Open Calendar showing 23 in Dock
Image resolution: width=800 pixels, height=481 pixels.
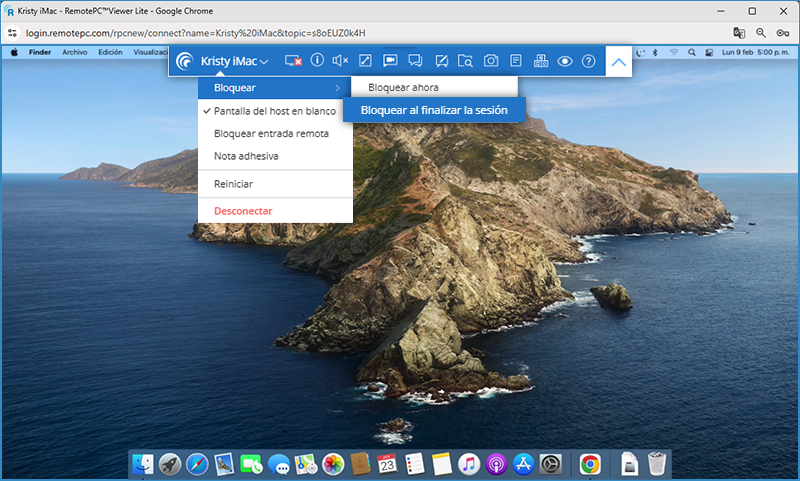387,464
